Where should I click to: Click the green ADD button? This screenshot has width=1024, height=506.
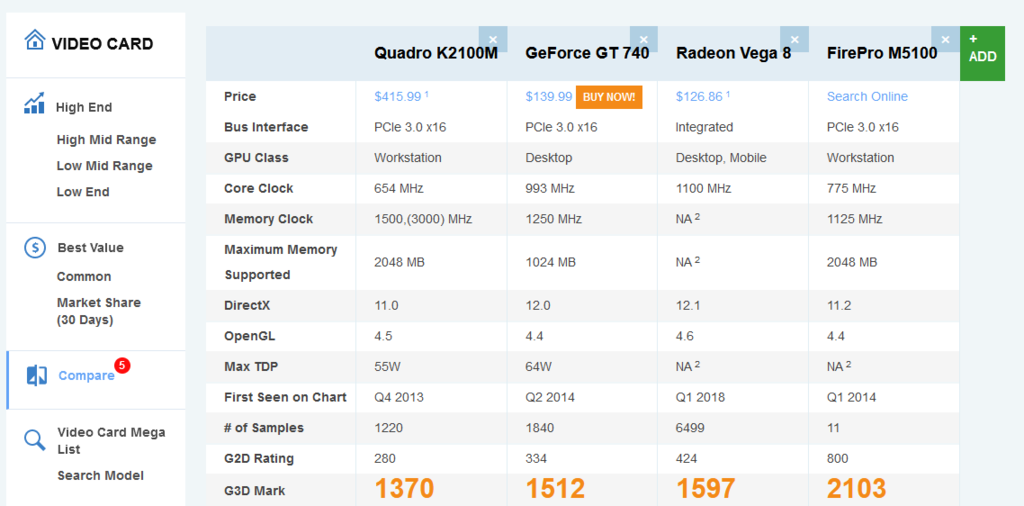tap(982, 54)
